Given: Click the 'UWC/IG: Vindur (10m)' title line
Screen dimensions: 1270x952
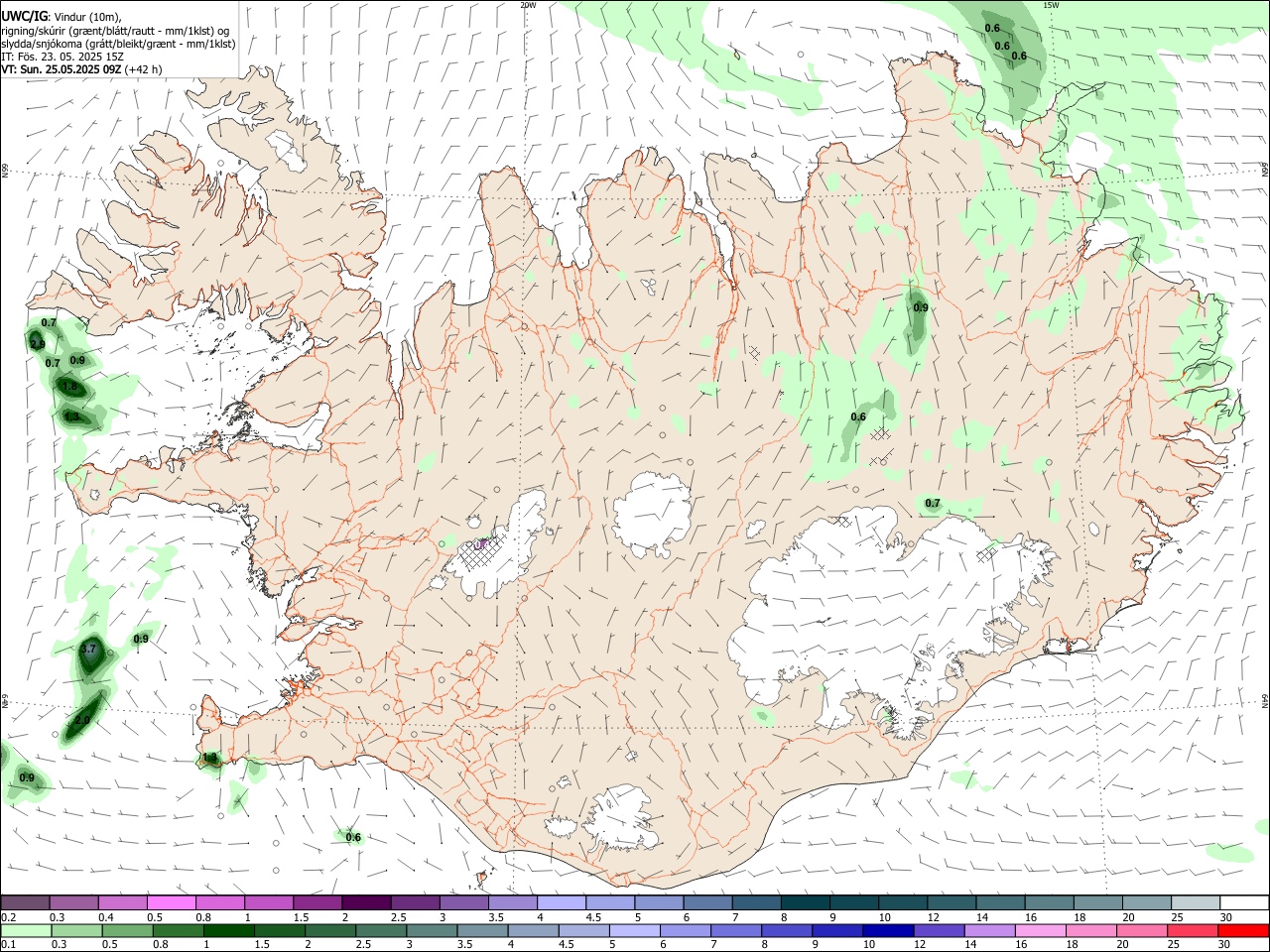Looking at the screenshot, I should tap(62, 17).
